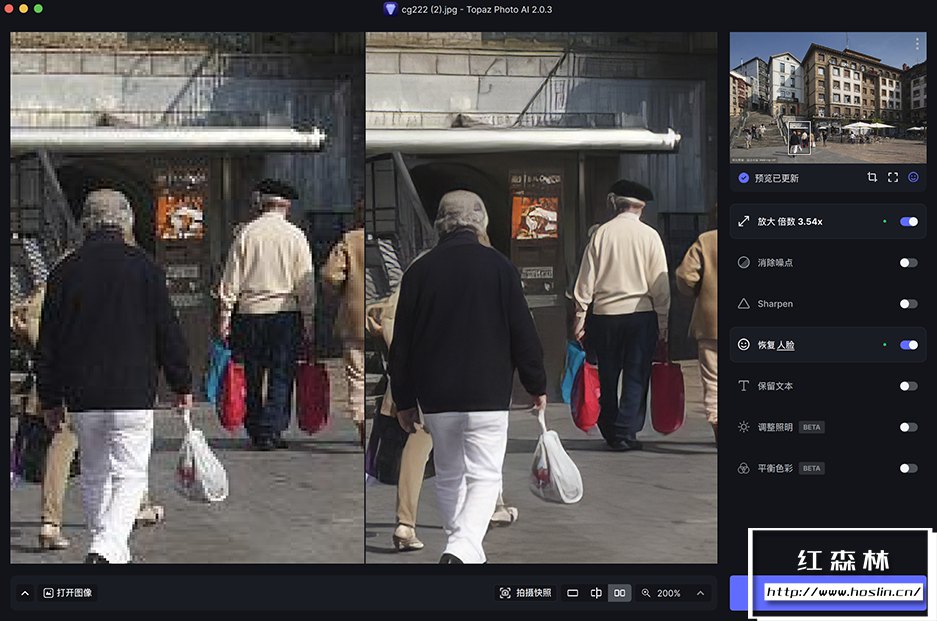Expand the zoom level chevron
The image size is (937, 621).
[700, 593]
